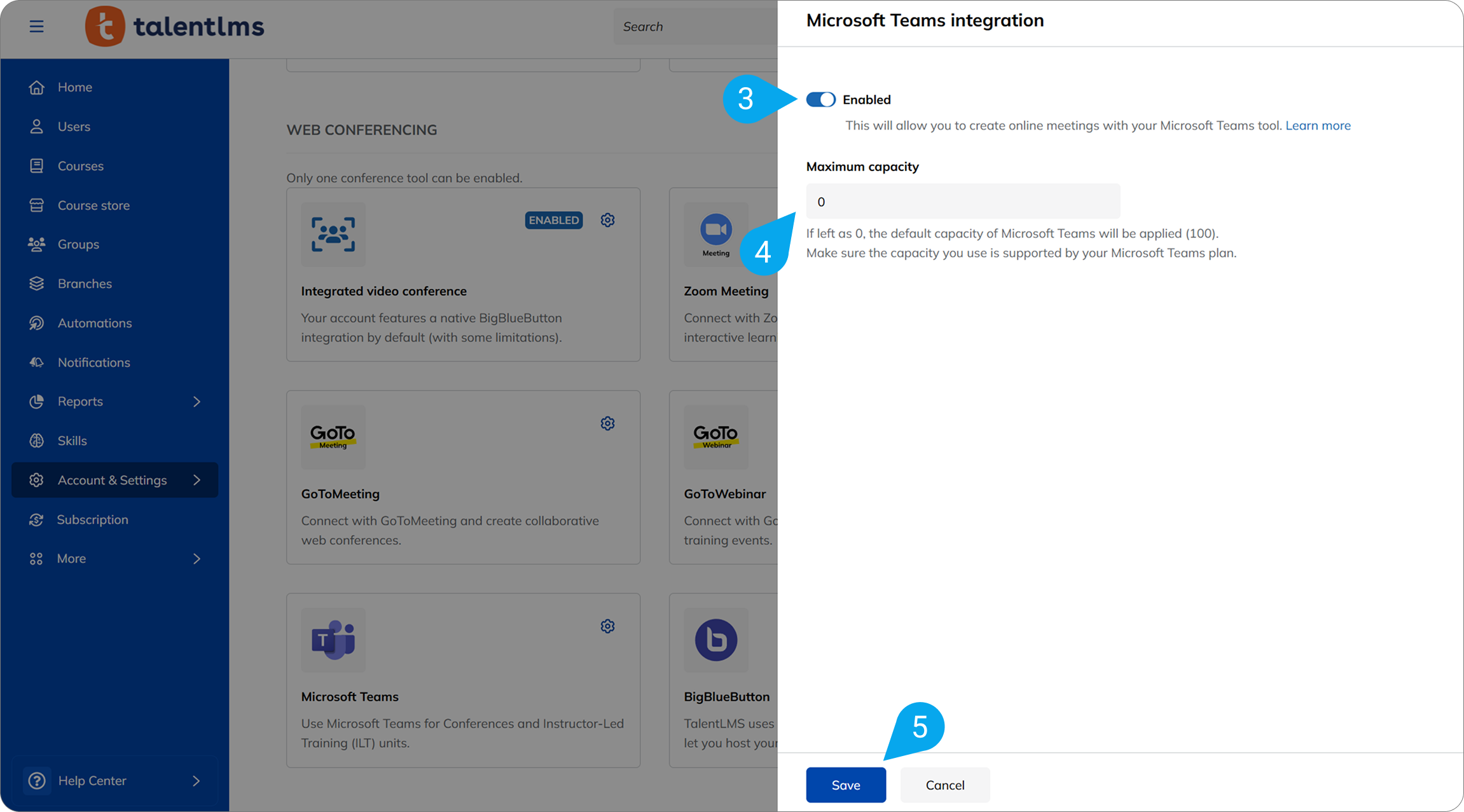Click the GoToMeeting logo thumbnail
This screenshot has height=812, width=1464.
(x=333, y=437)
